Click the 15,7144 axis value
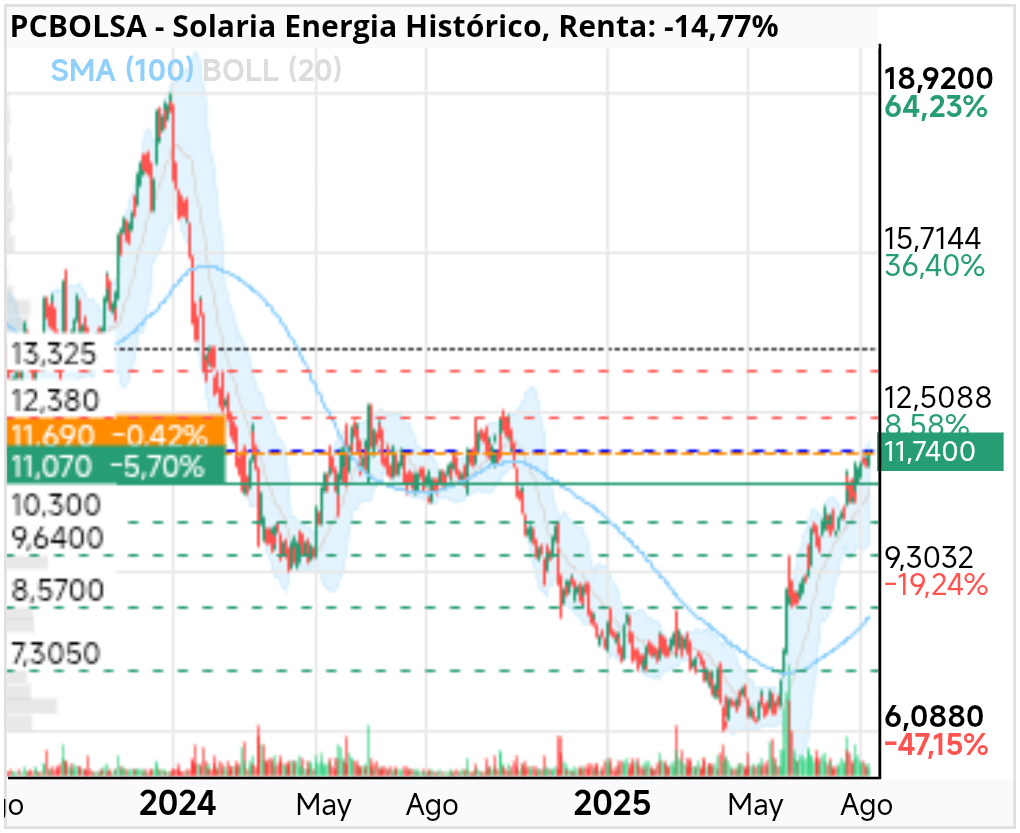This screenshot has height=833, width=1020. click(x=932, y=238)
